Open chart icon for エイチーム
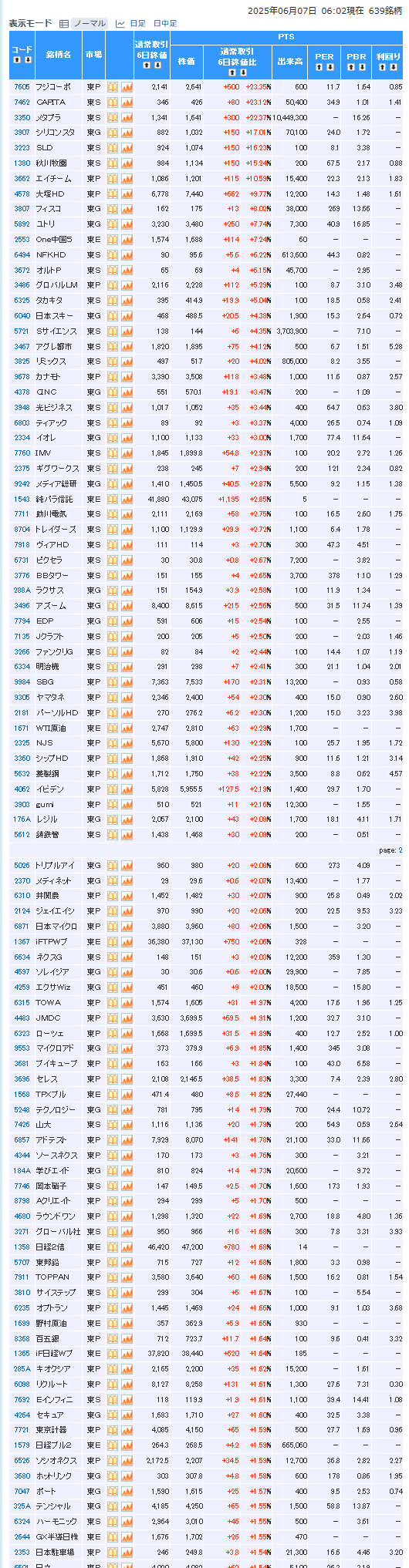The width and height of the screenshot is (409, 1568). tap(127, 178)
